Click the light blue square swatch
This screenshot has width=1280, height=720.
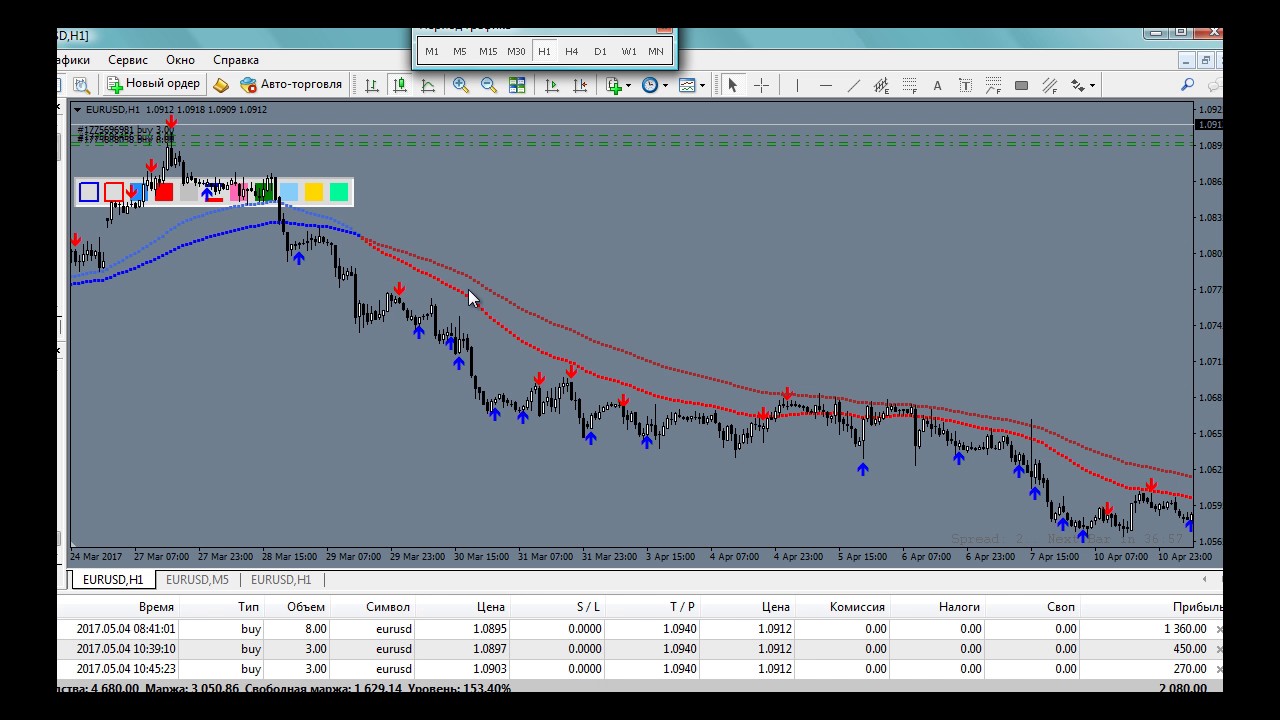pos(289,192)
